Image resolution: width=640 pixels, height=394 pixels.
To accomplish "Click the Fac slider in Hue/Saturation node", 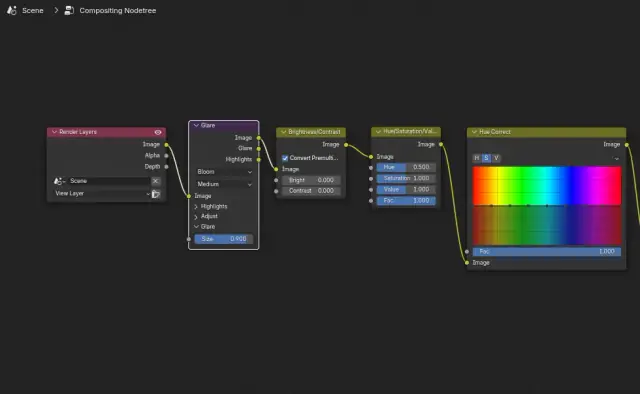I will pos(406,200).
